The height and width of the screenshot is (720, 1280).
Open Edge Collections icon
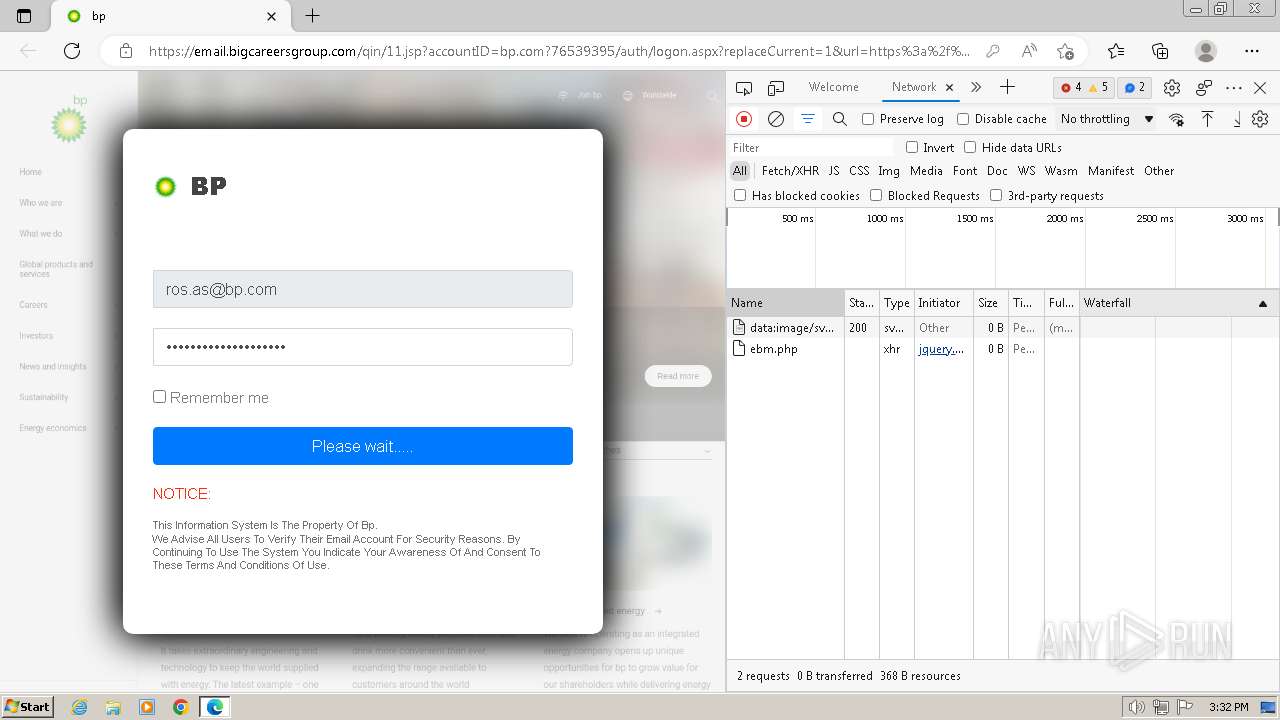click(x=1160, y=51)
